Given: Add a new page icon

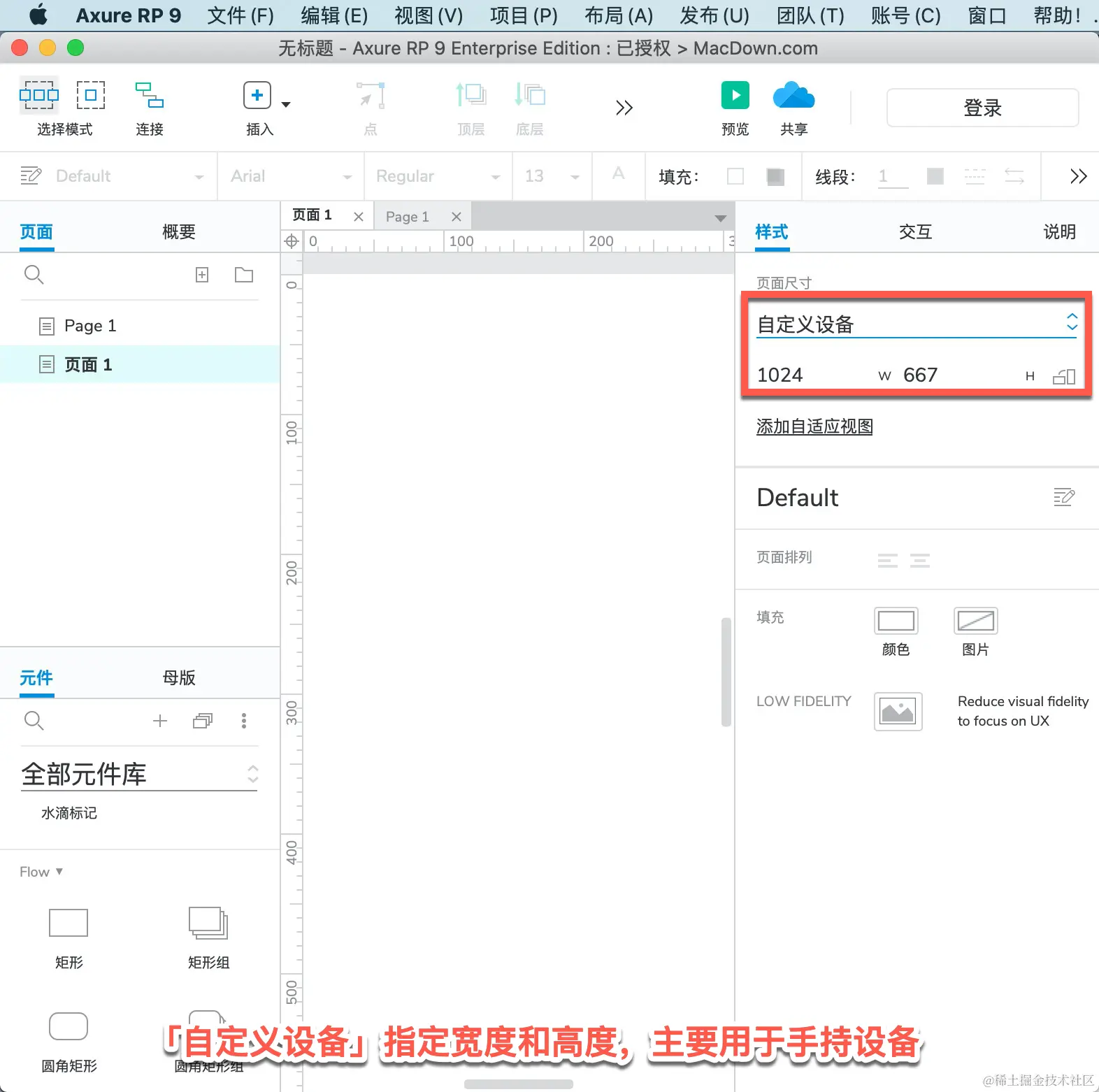Looking at the screenshot, I should point(202,275).
